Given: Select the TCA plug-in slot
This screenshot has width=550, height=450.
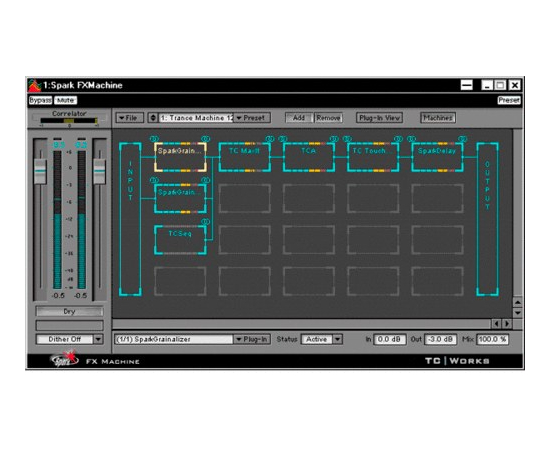Looking at the screenshot, I should pyautogui.click(x=309, y=157).
